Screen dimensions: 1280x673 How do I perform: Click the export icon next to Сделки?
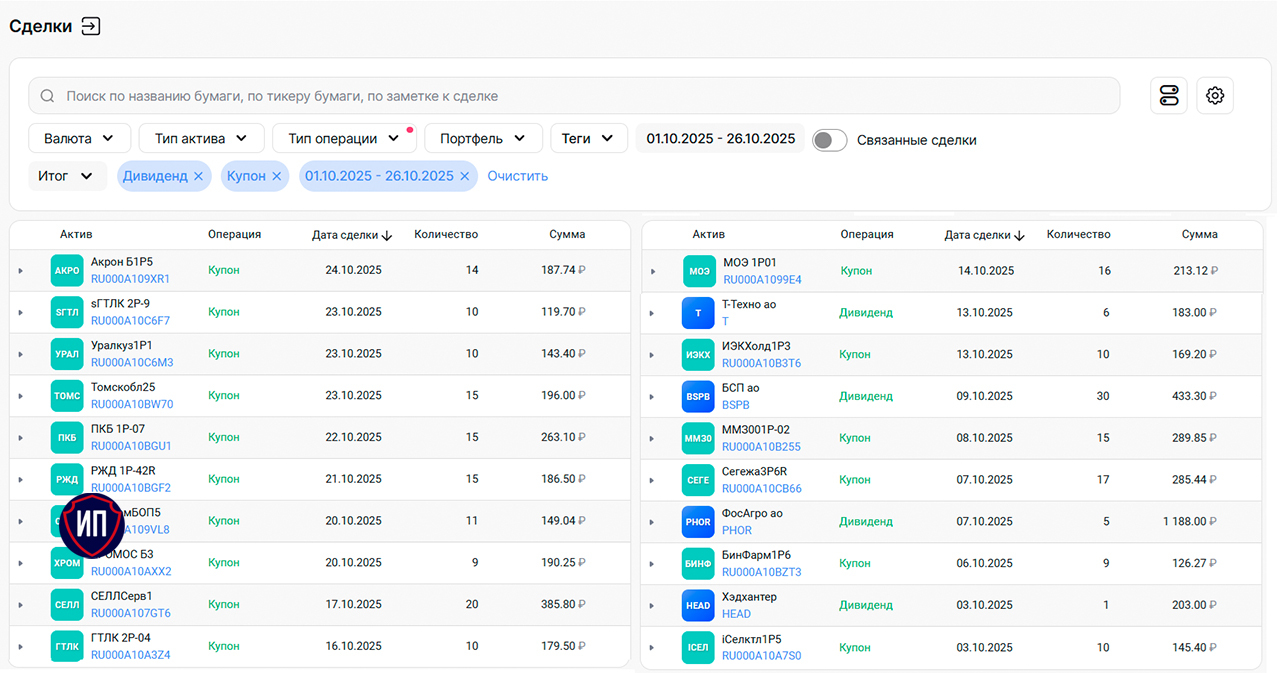pyautogui.click(x=91, y=27)
